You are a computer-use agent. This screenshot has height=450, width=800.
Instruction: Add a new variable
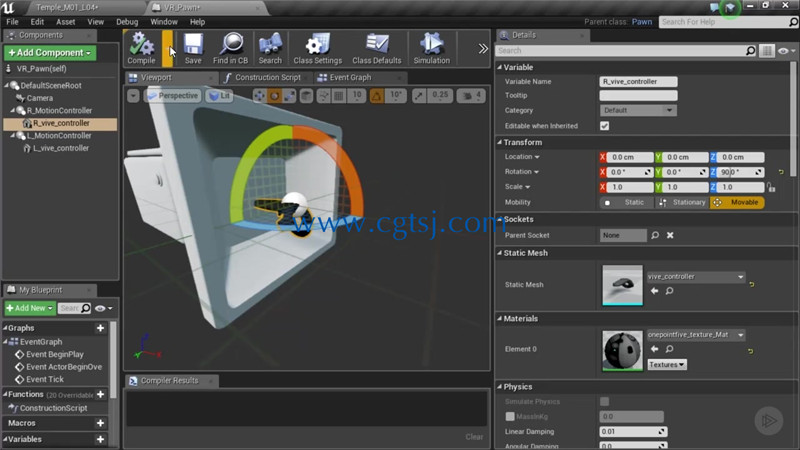101,439
